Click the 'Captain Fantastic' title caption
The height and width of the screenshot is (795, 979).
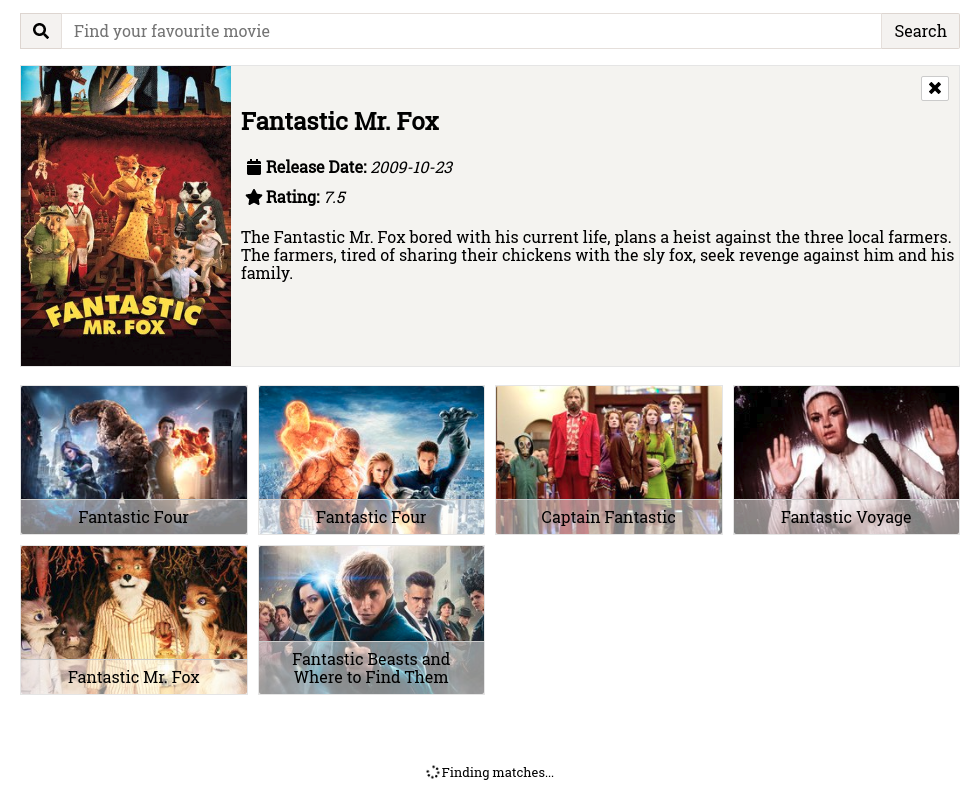tap(609, 517)
